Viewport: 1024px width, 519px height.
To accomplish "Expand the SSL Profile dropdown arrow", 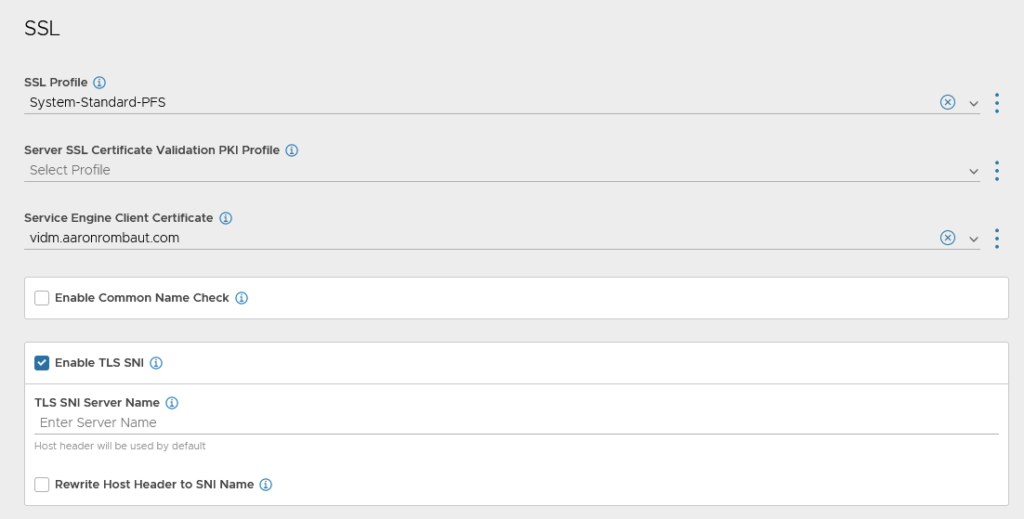I will (974, 103).
